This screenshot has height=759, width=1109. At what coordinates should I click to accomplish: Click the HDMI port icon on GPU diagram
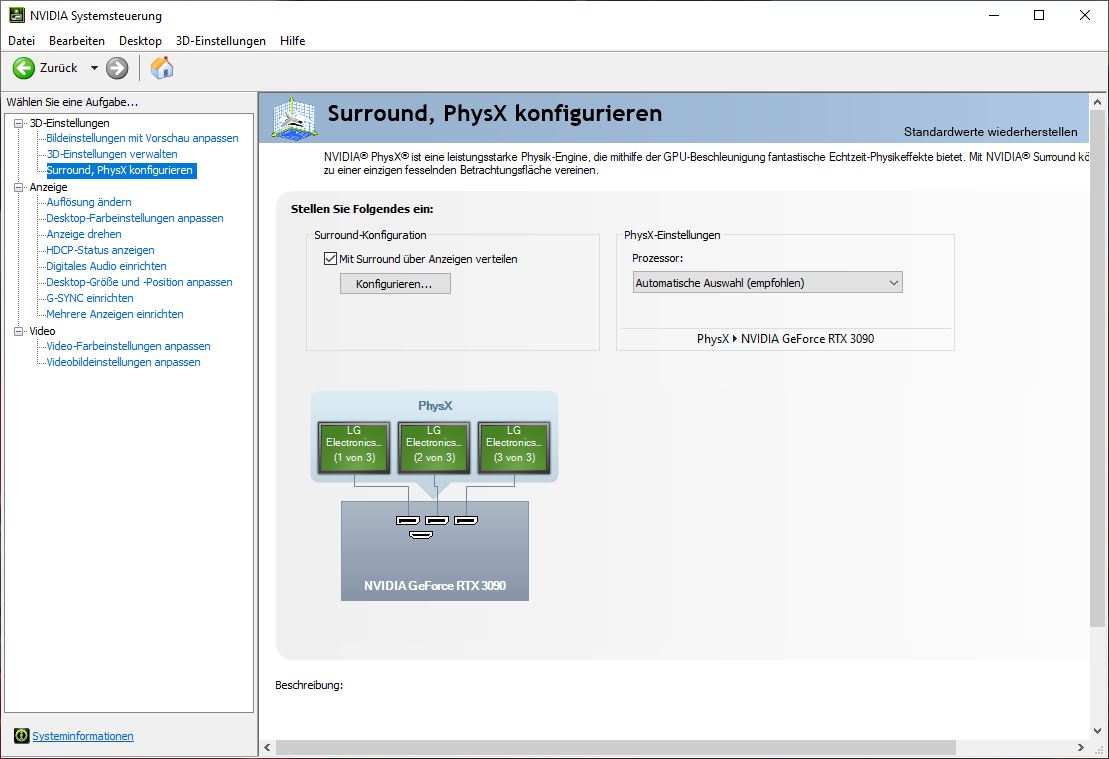point(421,534)
